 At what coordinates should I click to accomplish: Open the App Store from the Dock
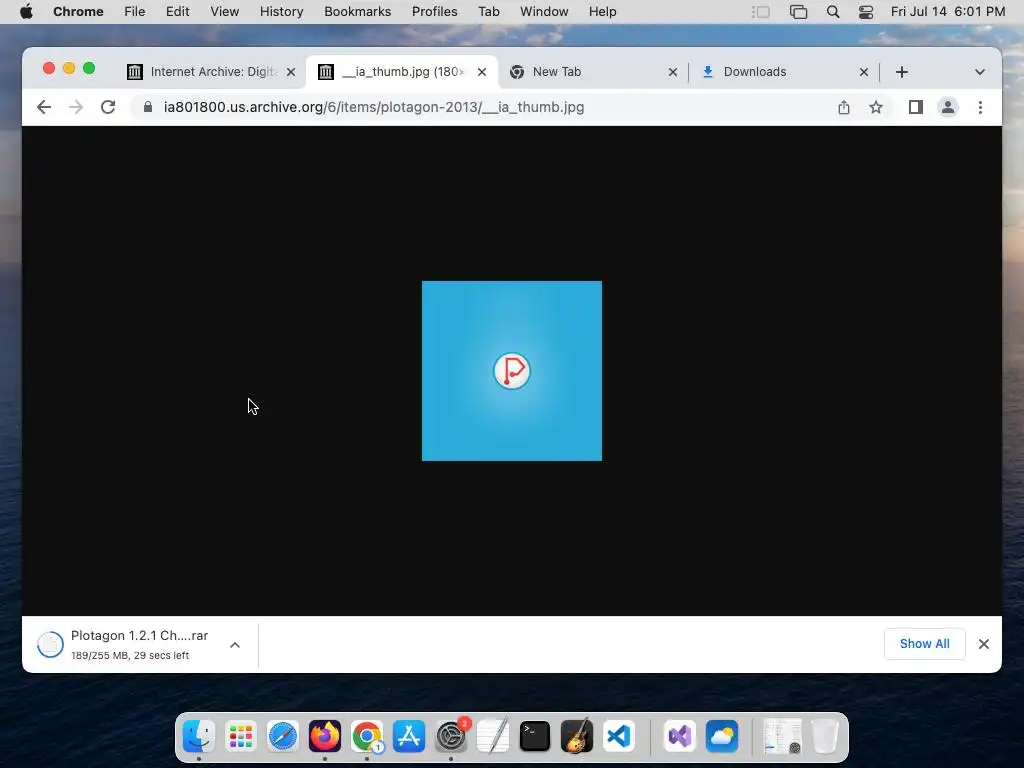coord(409,737)
